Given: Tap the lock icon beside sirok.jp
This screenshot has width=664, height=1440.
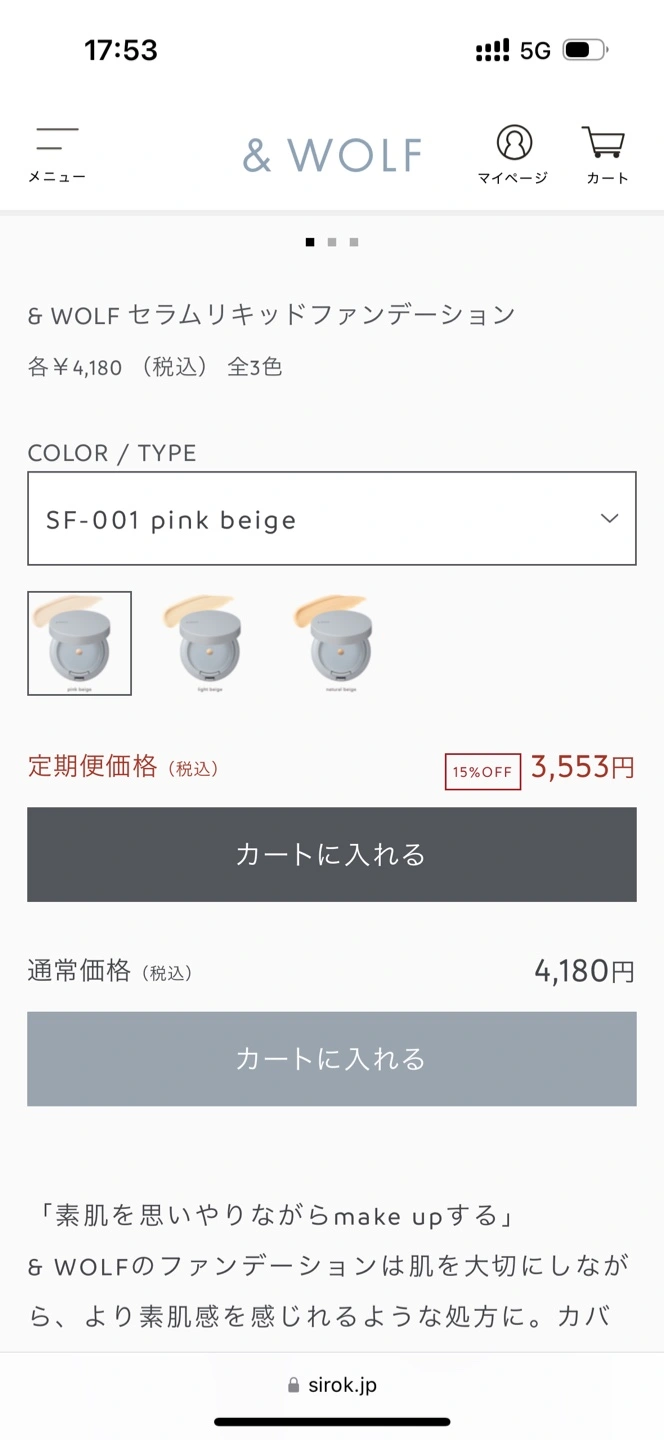Looking at the screenshot, I should 293,1386.
